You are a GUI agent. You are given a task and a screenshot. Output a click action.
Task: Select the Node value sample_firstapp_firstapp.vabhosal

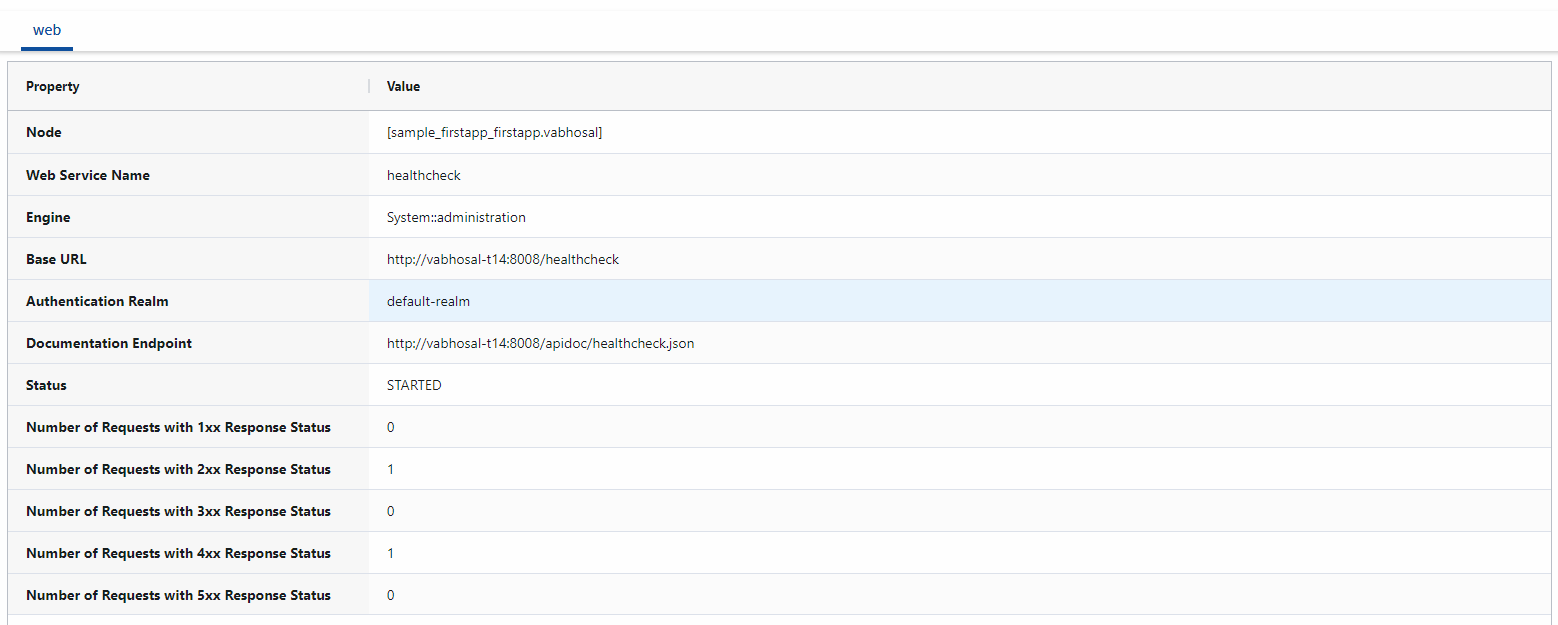pos(494,133)
